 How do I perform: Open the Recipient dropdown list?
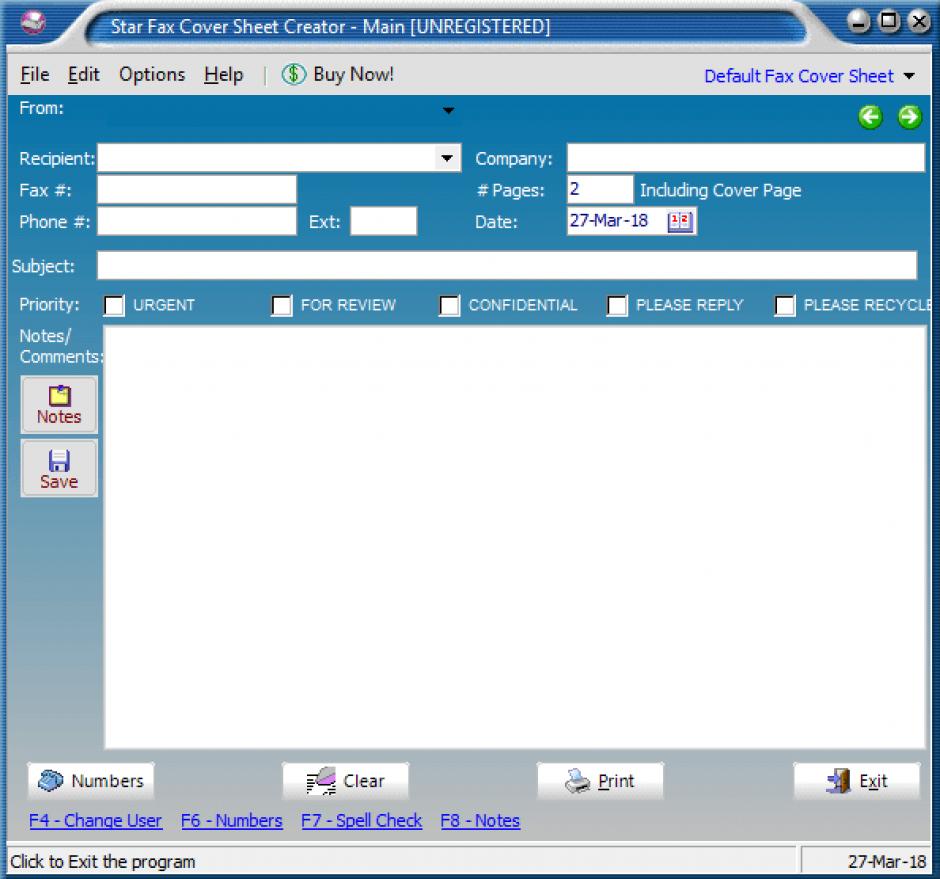point(447,158)
